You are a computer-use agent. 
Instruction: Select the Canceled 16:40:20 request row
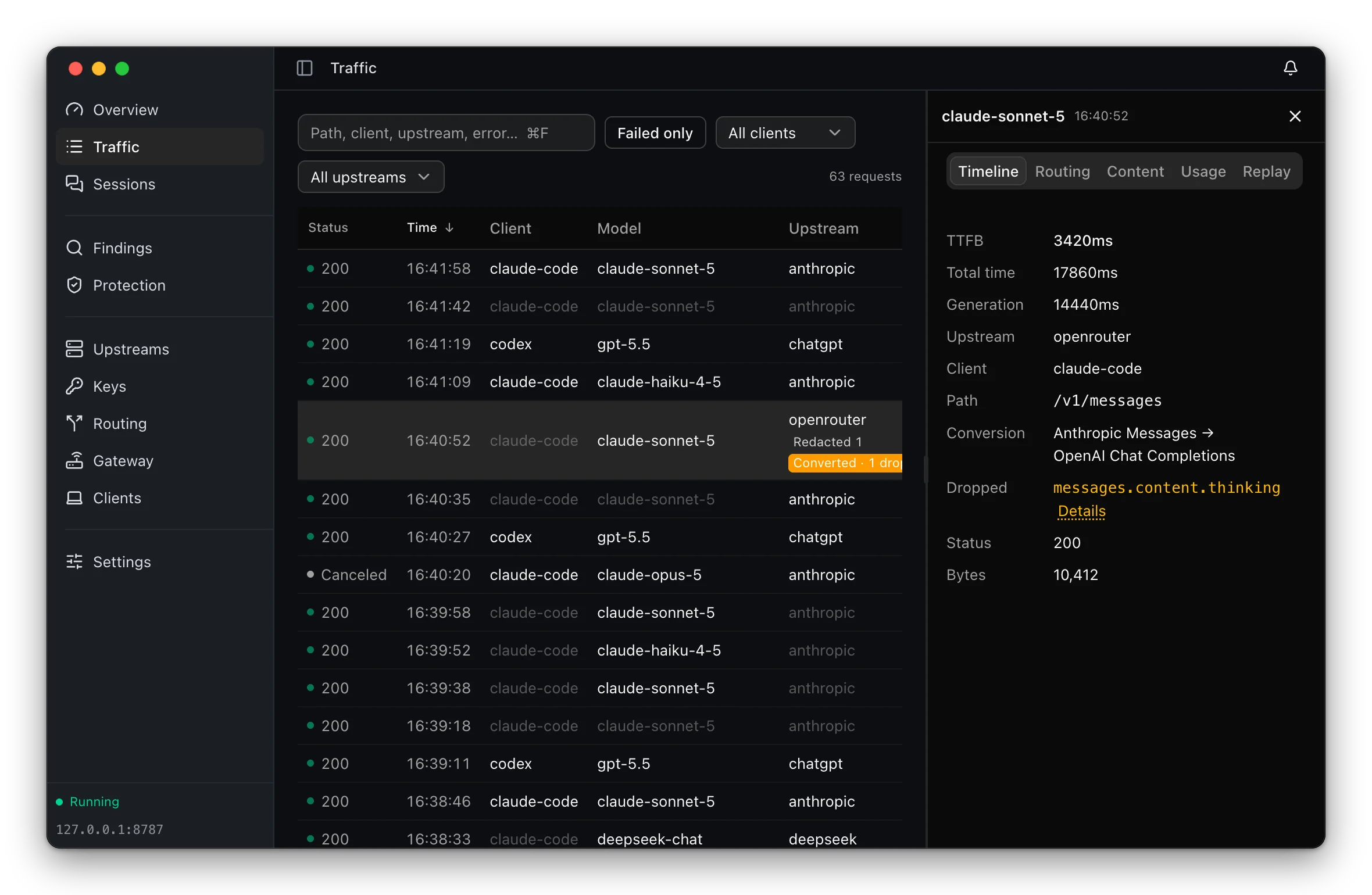point(600,575)
